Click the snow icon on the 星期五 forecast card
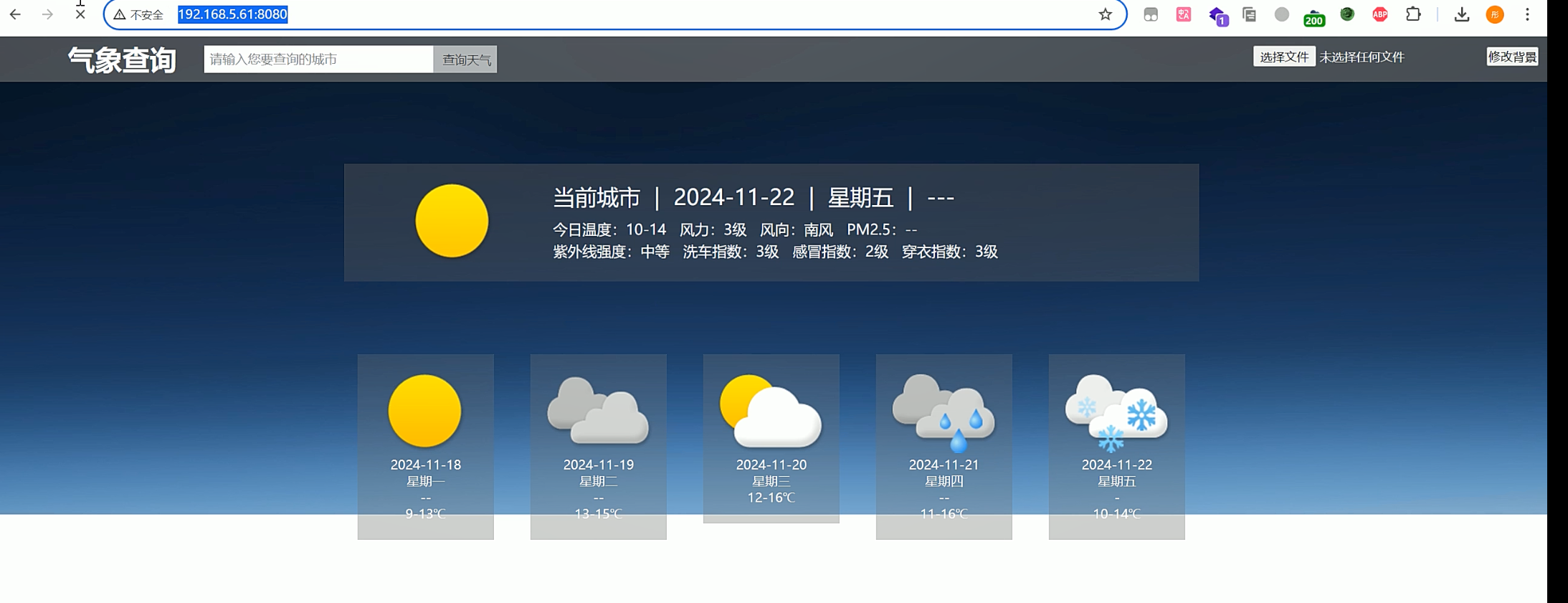 point(1116,412)
